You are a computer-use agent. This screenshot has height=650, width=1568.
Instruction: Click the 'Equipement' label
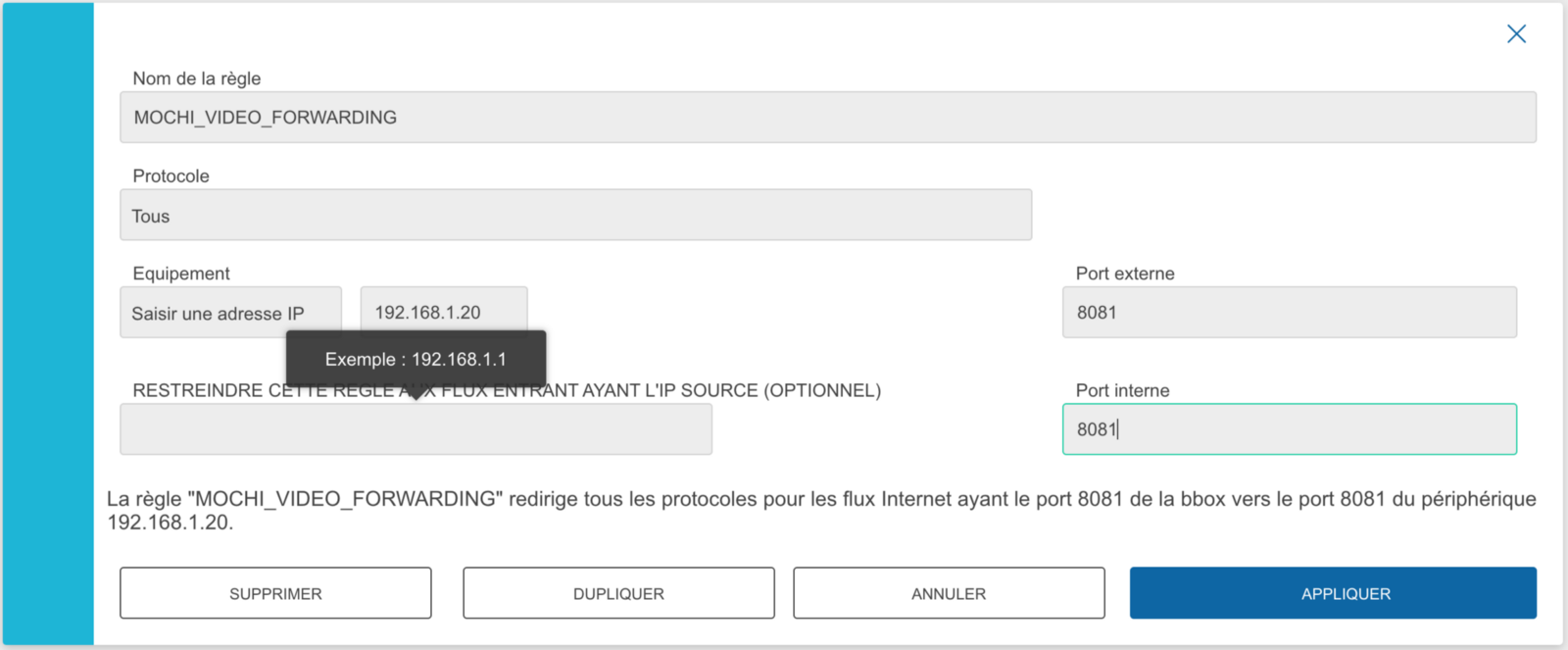(181, 274)
